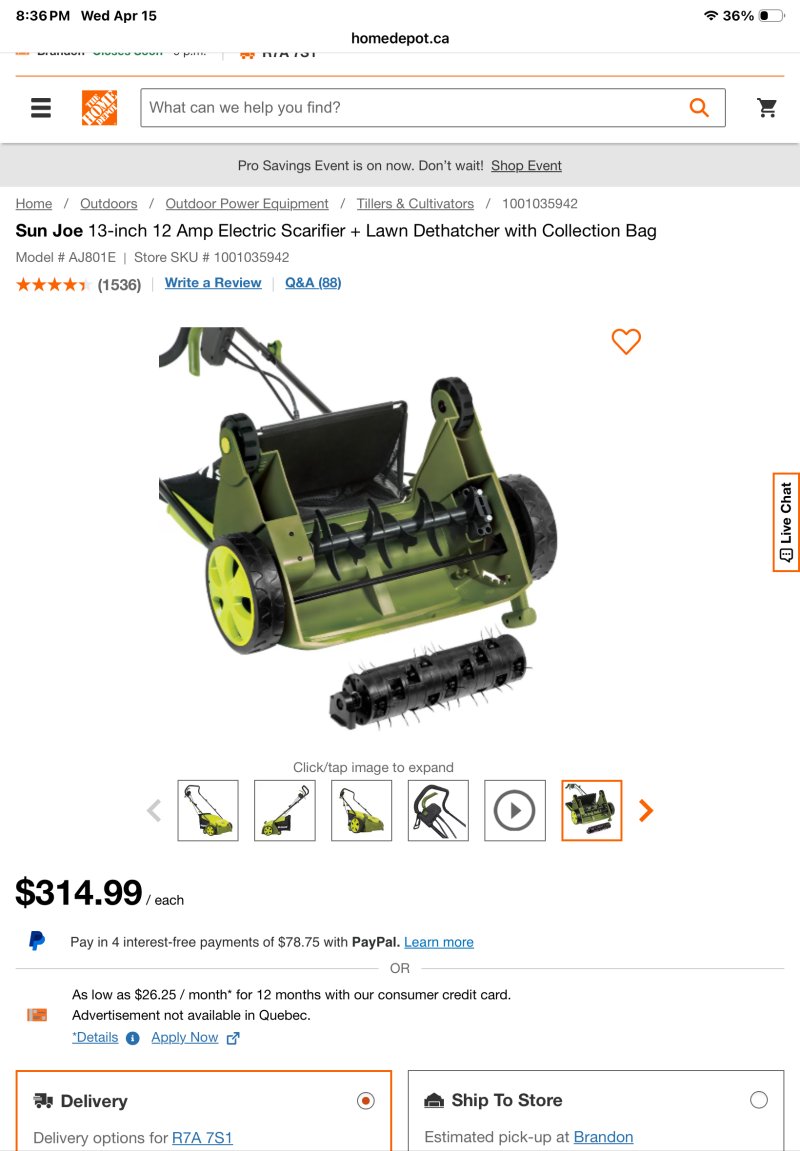Open Q&A (88) link
800x1151 pixels.
(x=313, y=283)
